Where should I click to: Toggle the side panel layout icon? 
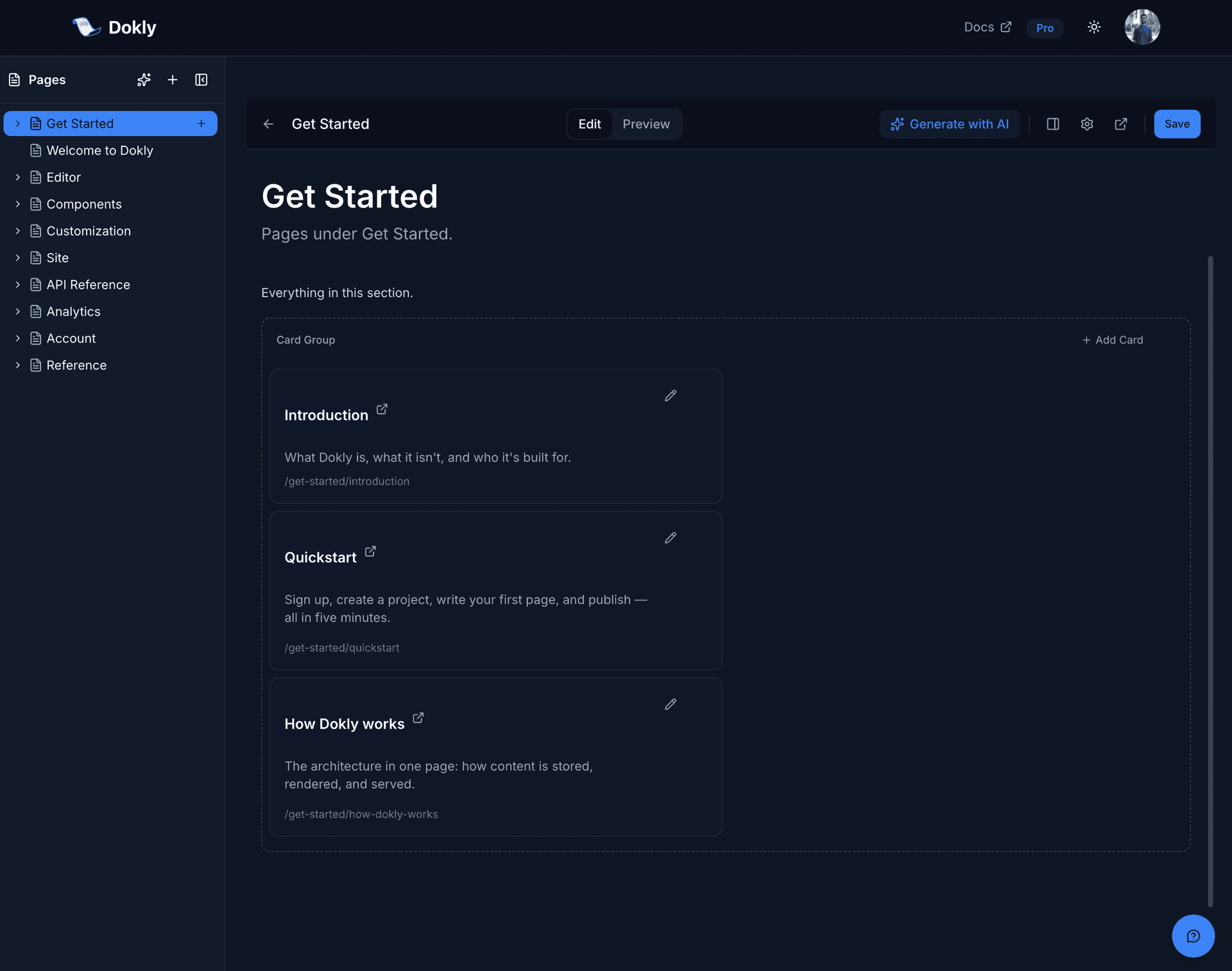pyautogui.click(x=1053, y=124)
